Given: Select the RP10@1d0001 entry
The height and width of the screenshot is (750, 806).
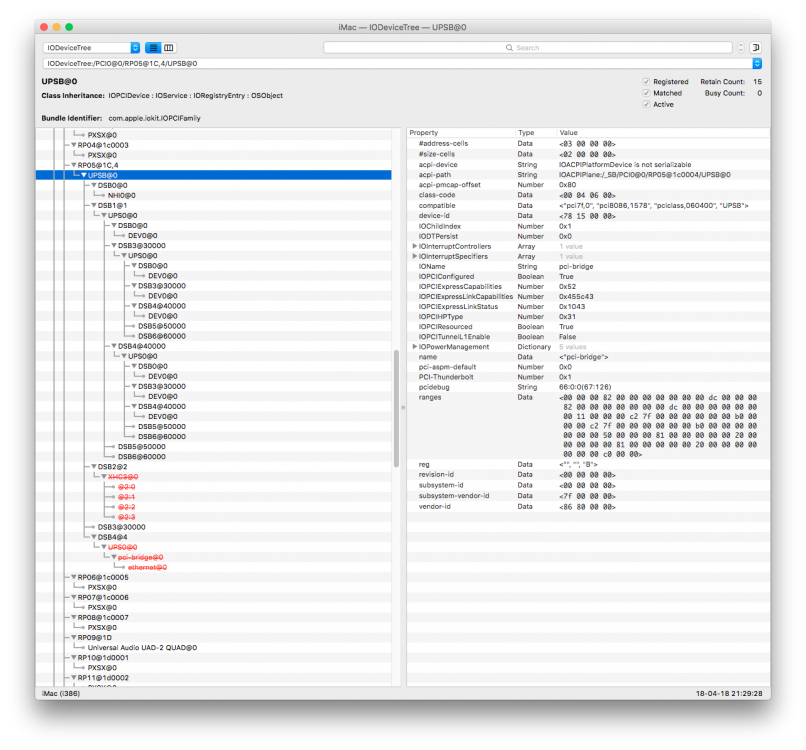Looking at the screenshot, I should 103,657.
